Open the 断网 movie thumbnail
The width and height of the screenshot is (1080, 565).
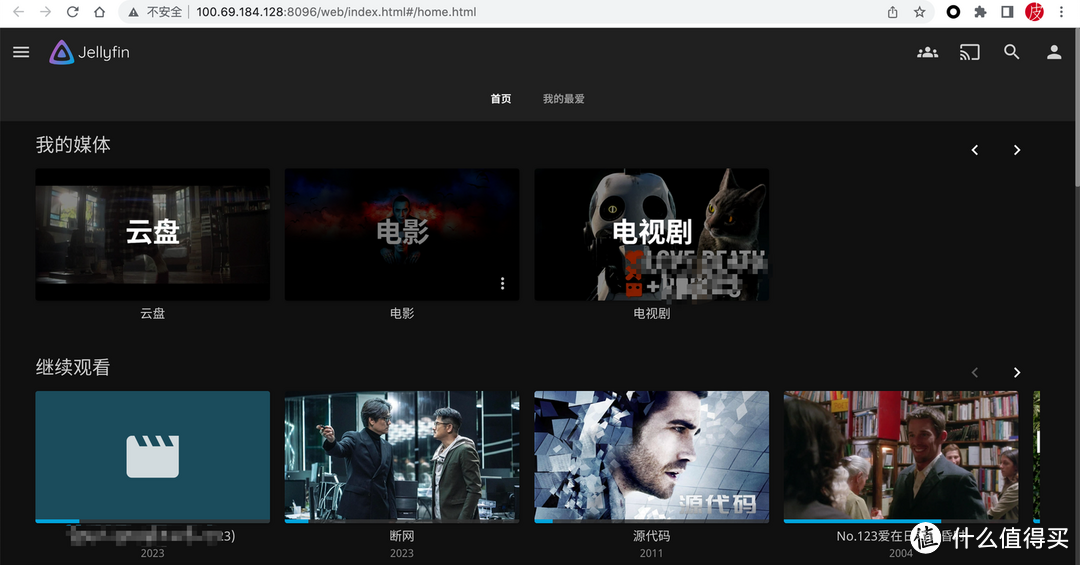coord(402,456)
